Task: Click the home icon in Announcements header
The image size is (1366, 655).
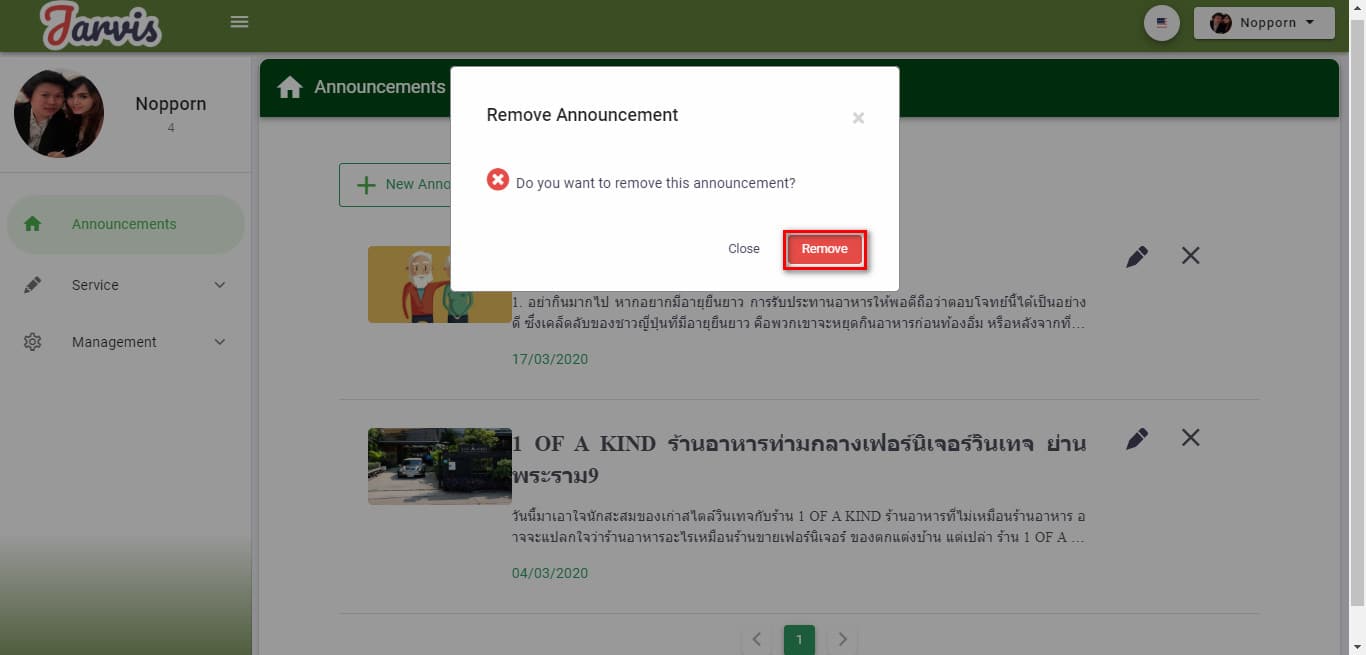Action: (x=290, y=88)
